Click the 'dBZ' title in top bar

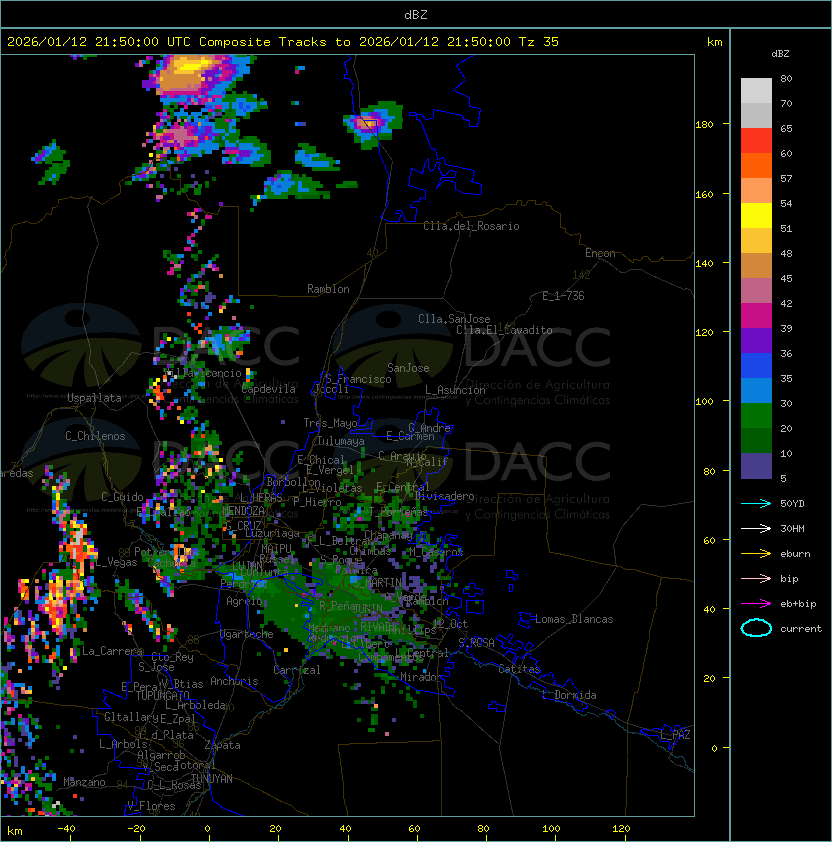[x=416, y=14]
